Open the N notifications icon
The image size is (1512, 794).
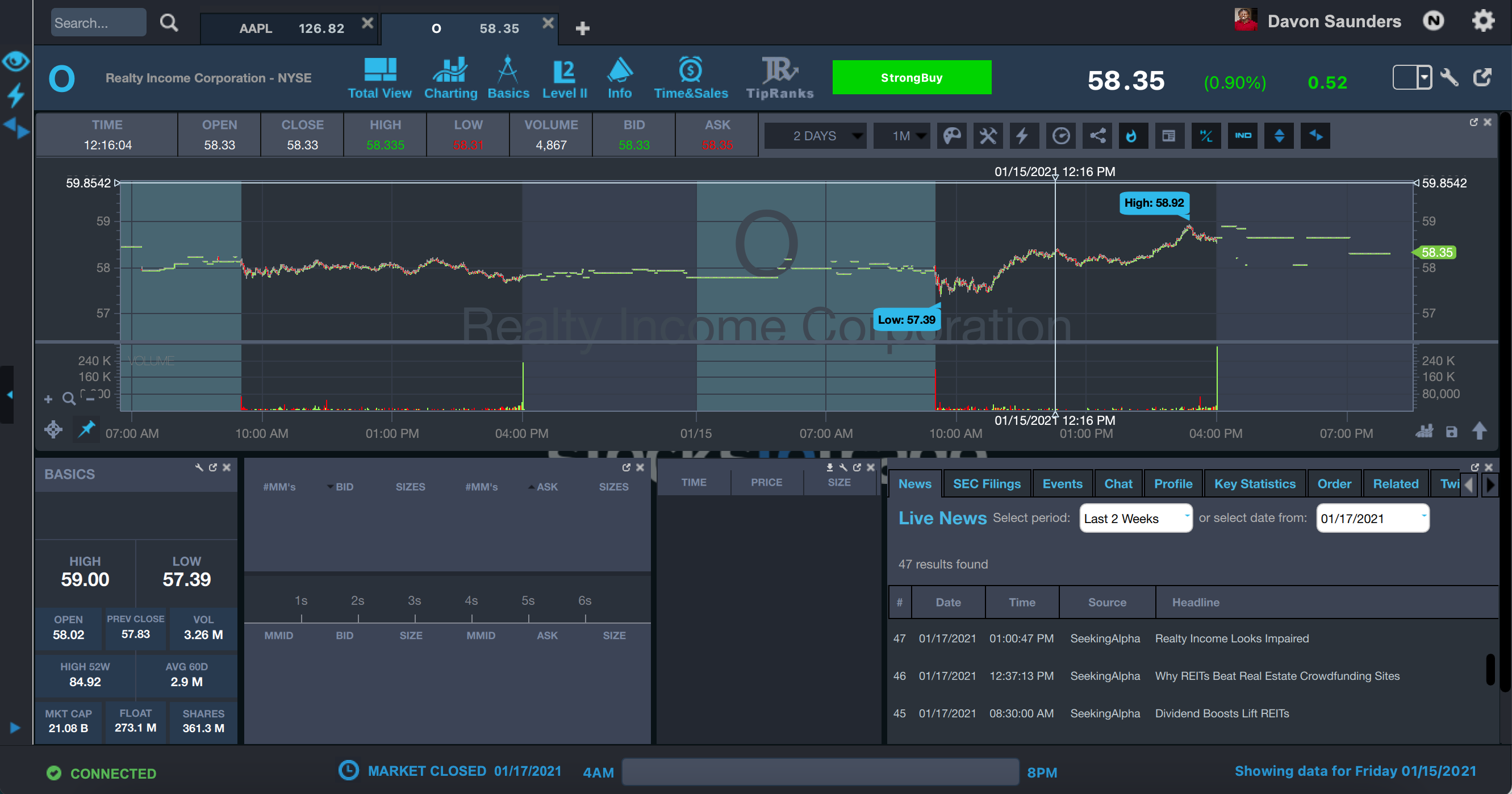[1434, 21]
